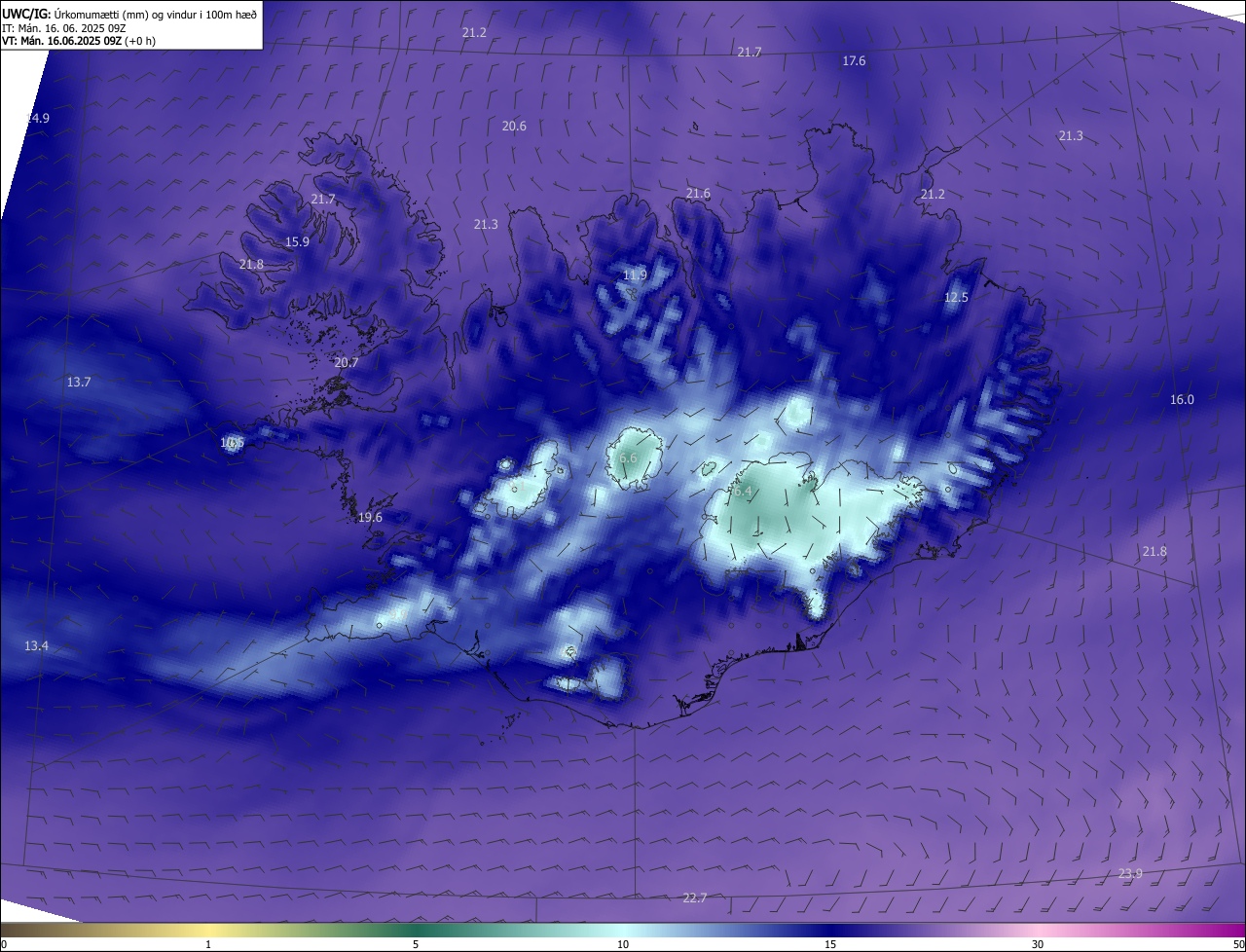Click the legend tick label 15
This screenshot has width=1246, height=952.
click(x=830, y=945)
